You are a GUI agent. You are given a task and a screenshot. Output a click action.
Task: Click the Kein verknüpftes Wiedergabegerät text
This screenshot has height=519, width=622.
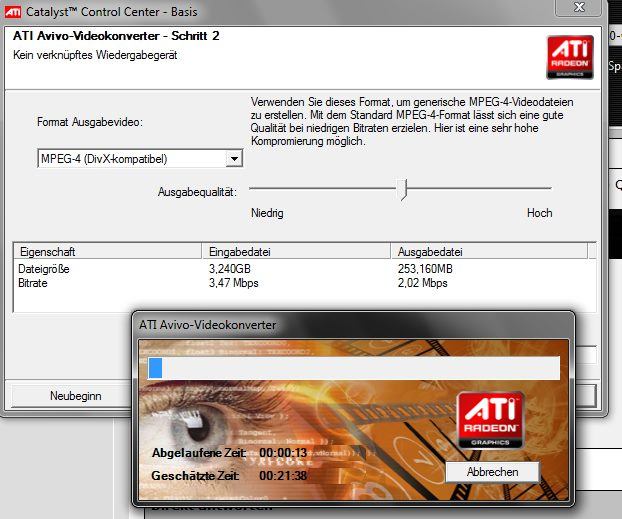[95, 55]
